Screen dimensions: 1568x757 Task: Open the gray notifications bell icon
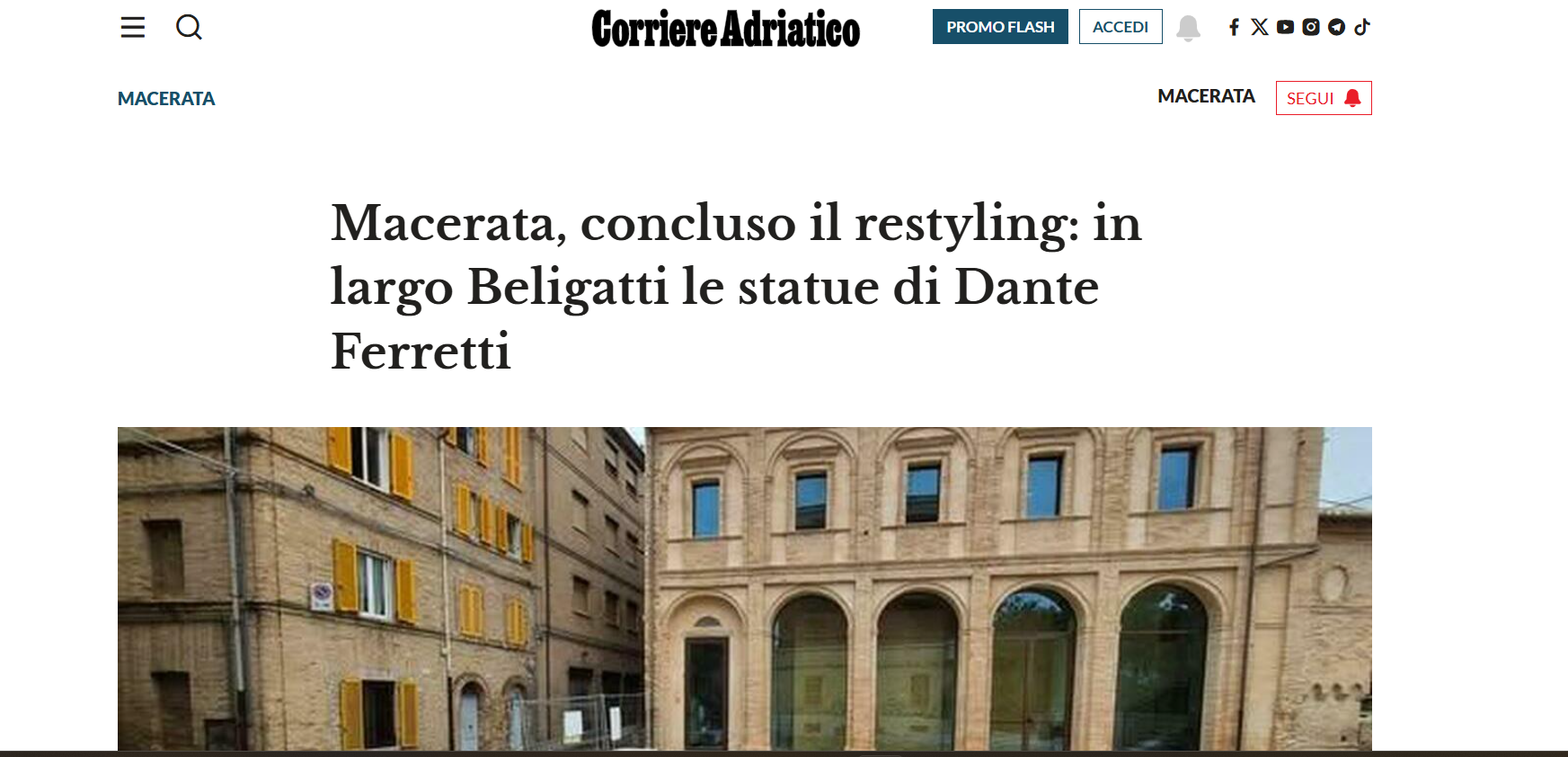click(1188, 28)
